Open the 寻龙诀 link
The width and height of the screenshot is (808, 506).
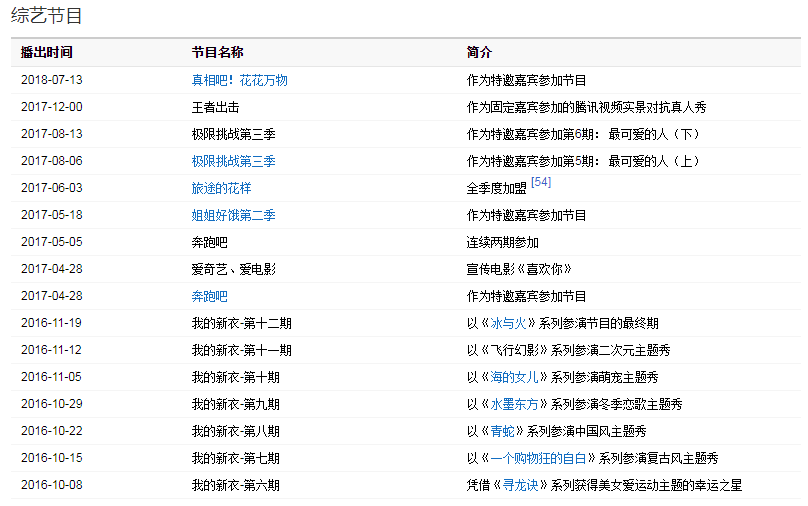[515, 485]
